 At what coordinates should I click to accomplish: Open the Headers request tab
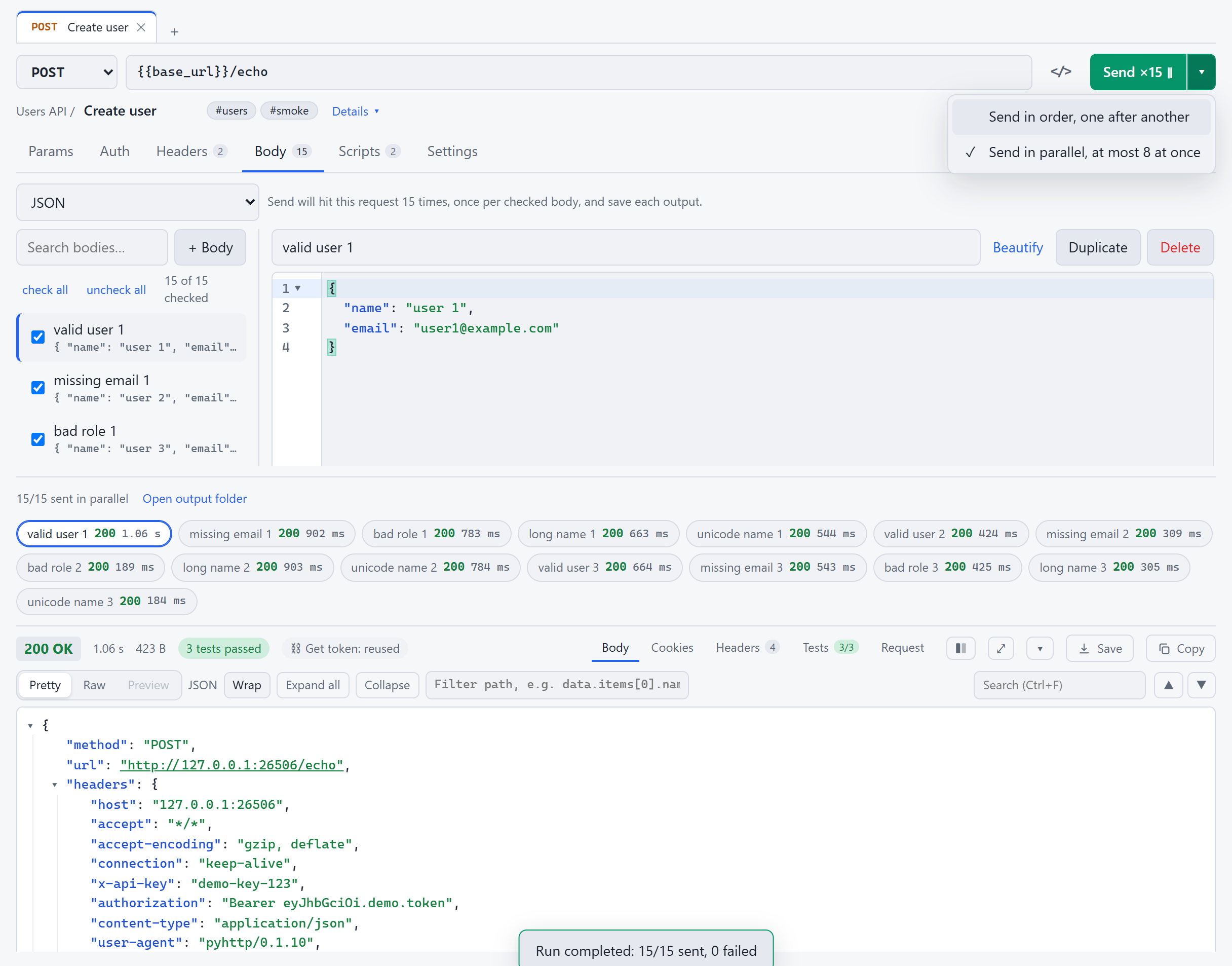[191, 152]
